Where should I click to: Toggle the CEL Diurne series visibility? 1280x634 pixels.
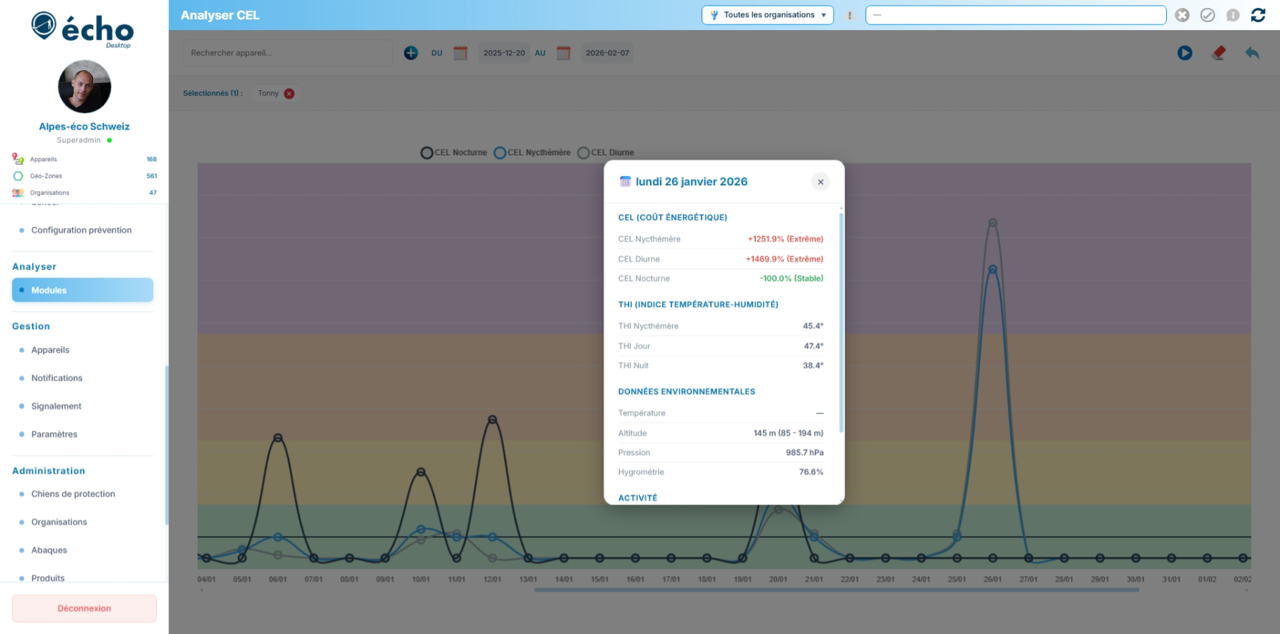584,152
